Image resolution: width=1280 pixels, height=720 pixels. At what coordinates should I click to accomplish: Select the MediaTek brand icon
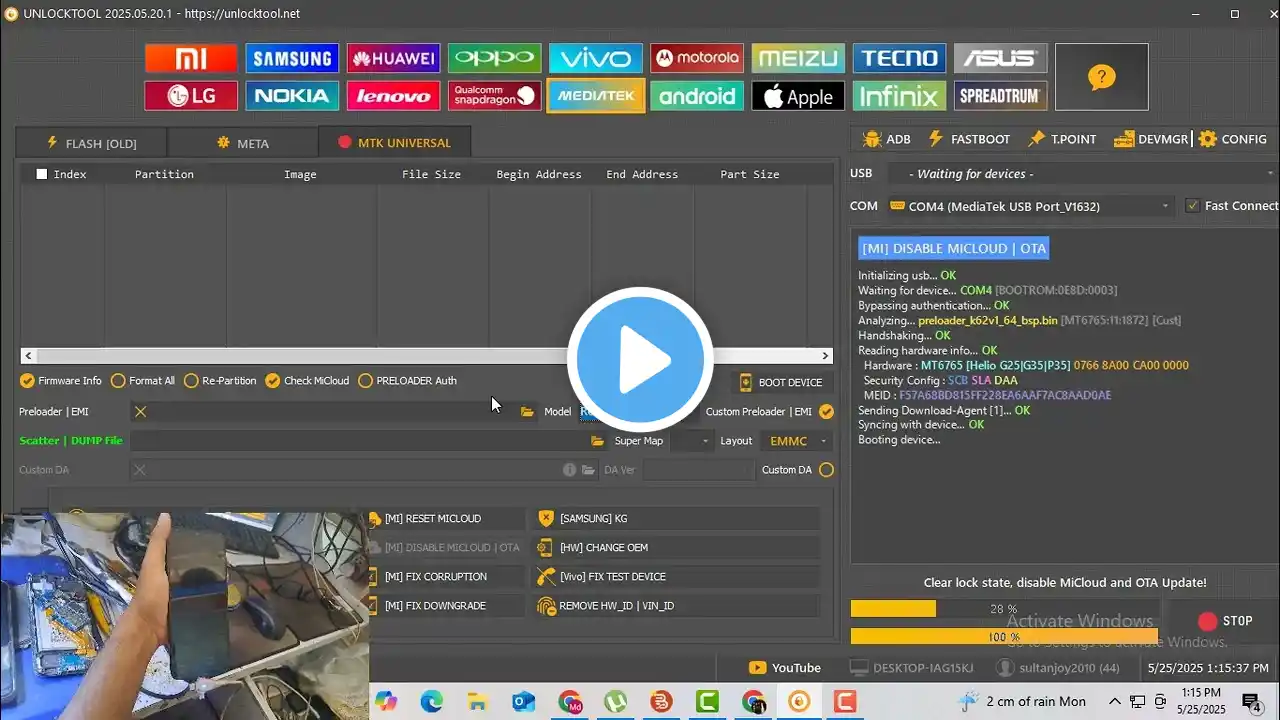pos(595,96)
